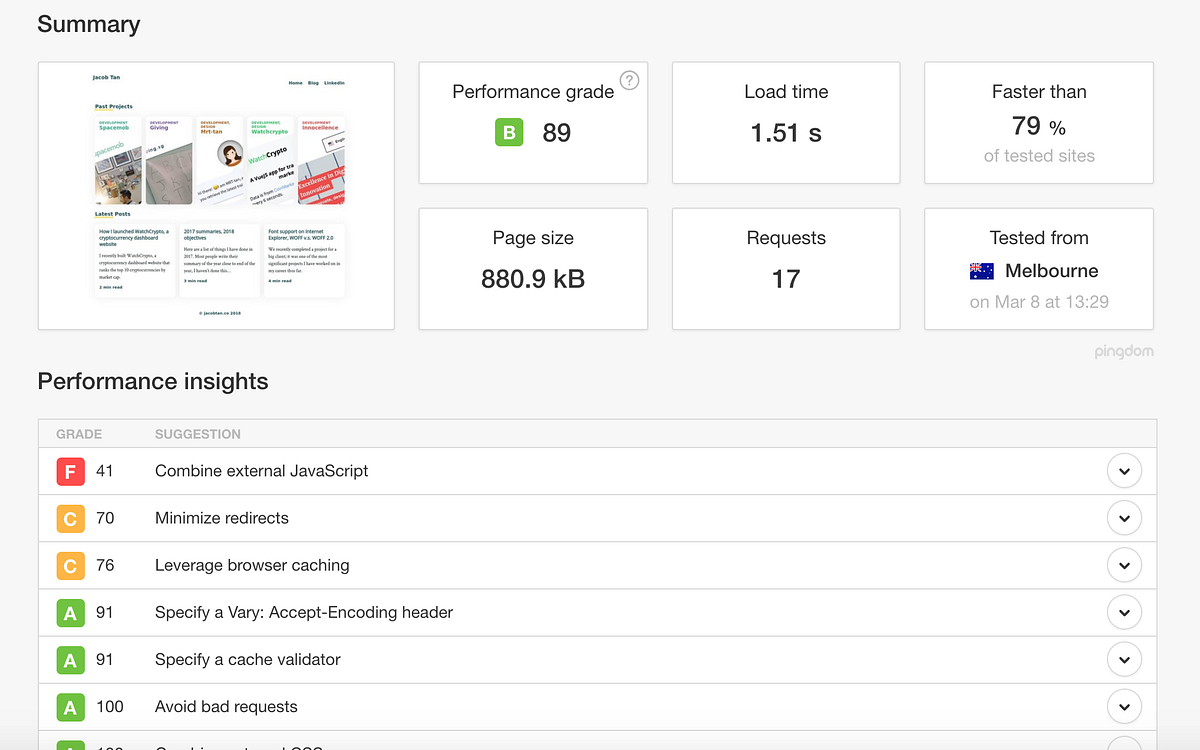
Task: Click the A badge beside Specify a cache validator
Action: 70,659
